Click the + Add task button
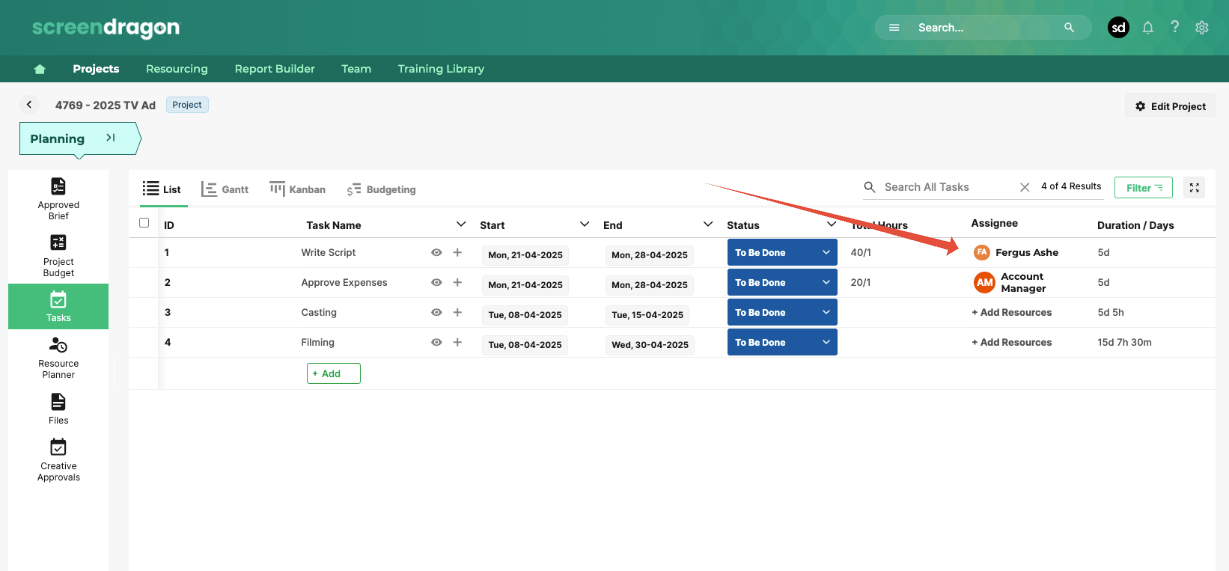The height and width of the screenshot is (571, 1229). [x=334, y=373]
